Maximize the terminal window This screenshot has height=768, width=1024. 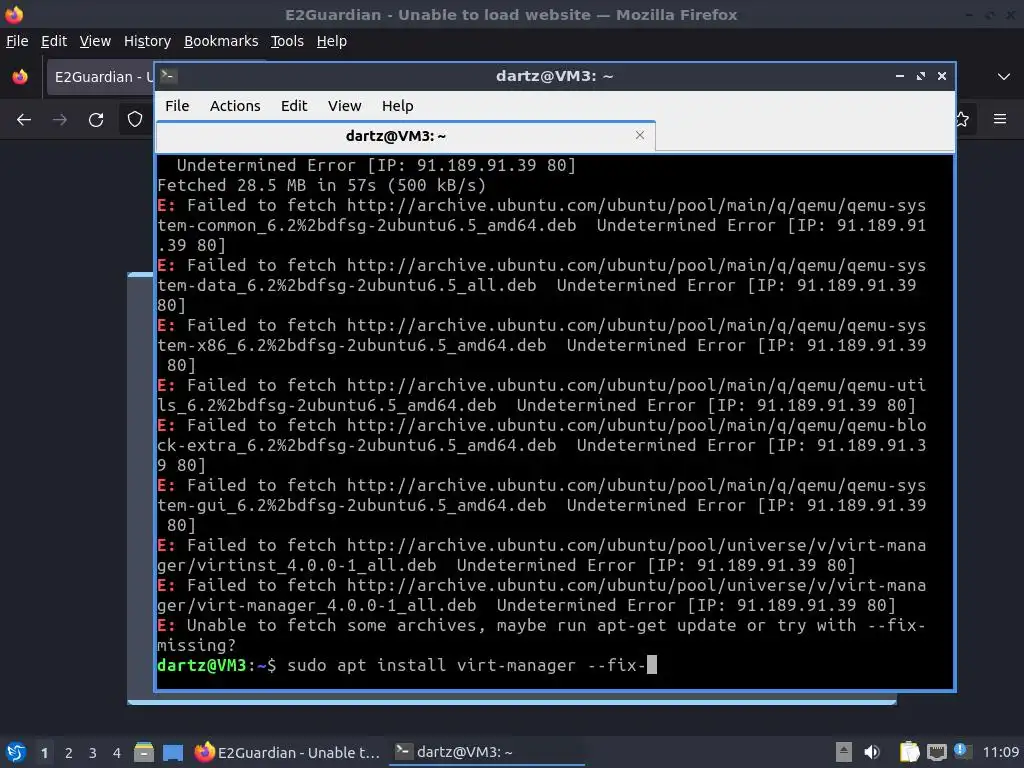(x=921, y=76)
